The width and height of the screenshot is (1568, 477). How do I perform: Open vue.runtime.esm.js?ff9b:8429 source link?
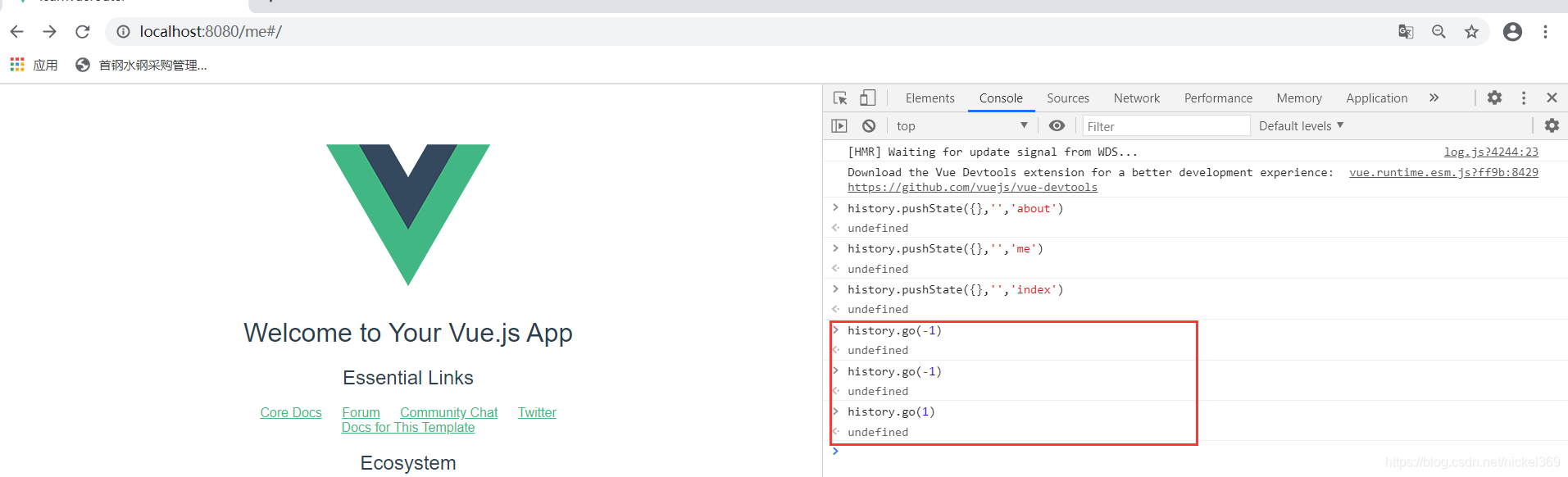[x=1443, y=172]
